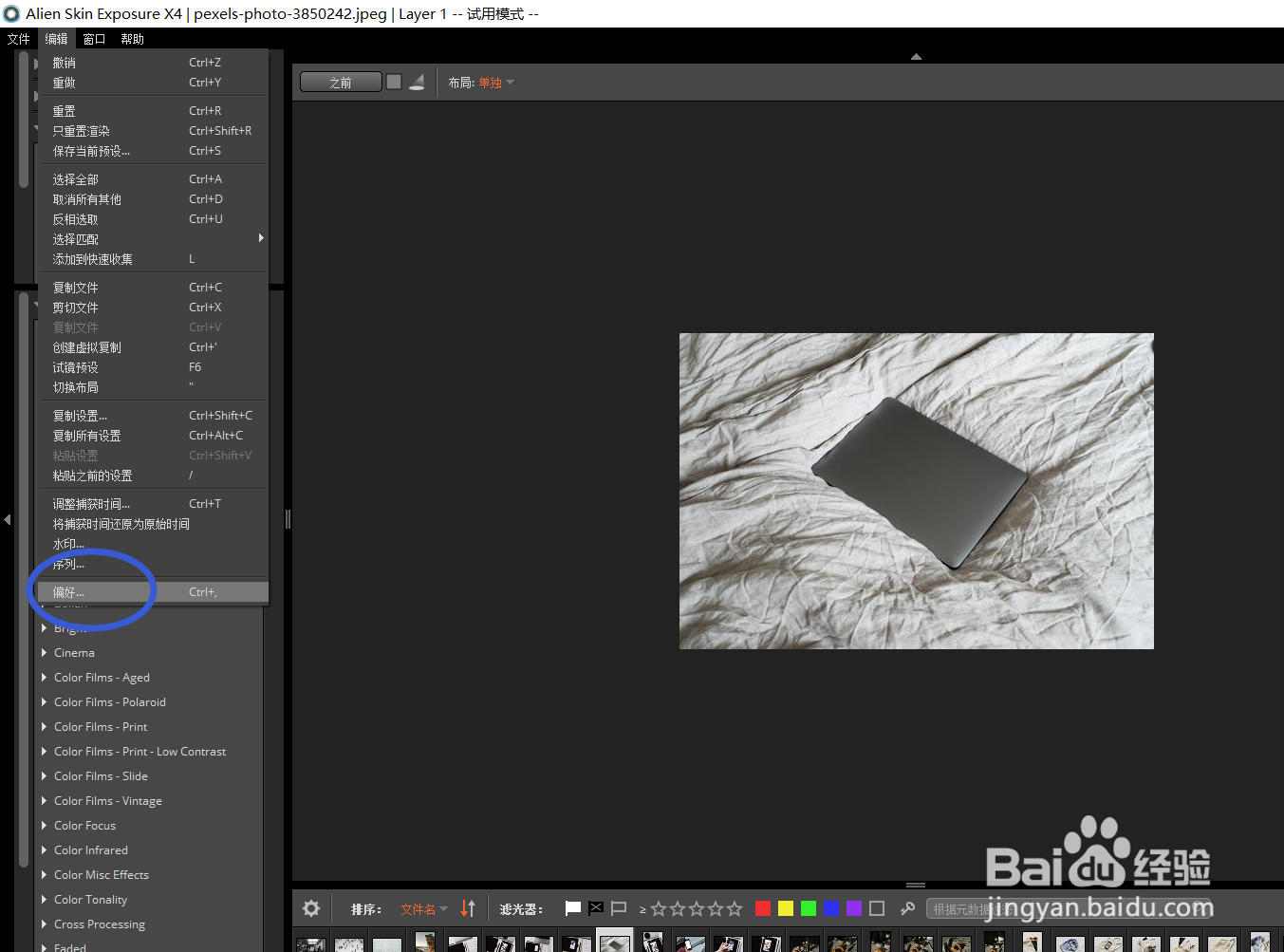Screen dimensions: 1284x952
Task: Expand Color Films - Aged presets
Action: [44, 677]
